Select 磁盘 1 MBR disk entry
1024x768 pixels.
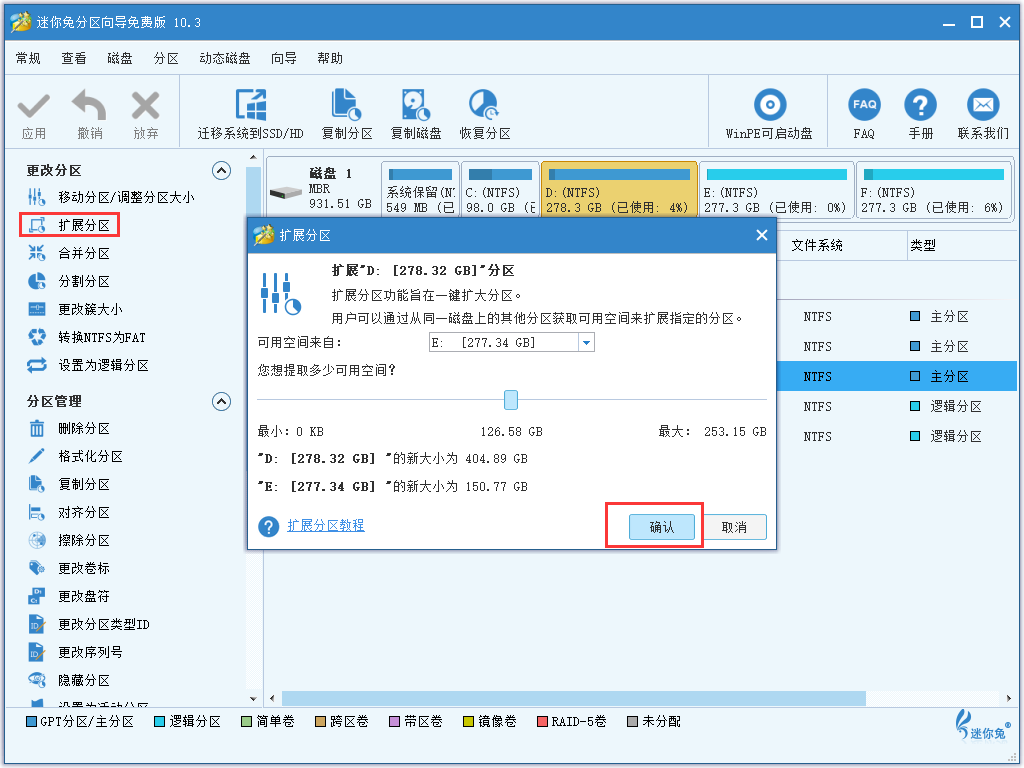click(323, 189)
